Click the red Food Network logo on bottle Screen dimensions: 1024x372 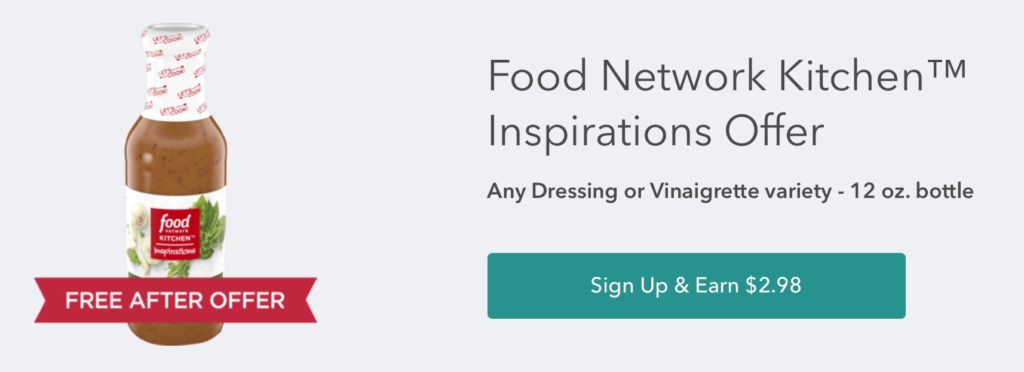[175, 234]
